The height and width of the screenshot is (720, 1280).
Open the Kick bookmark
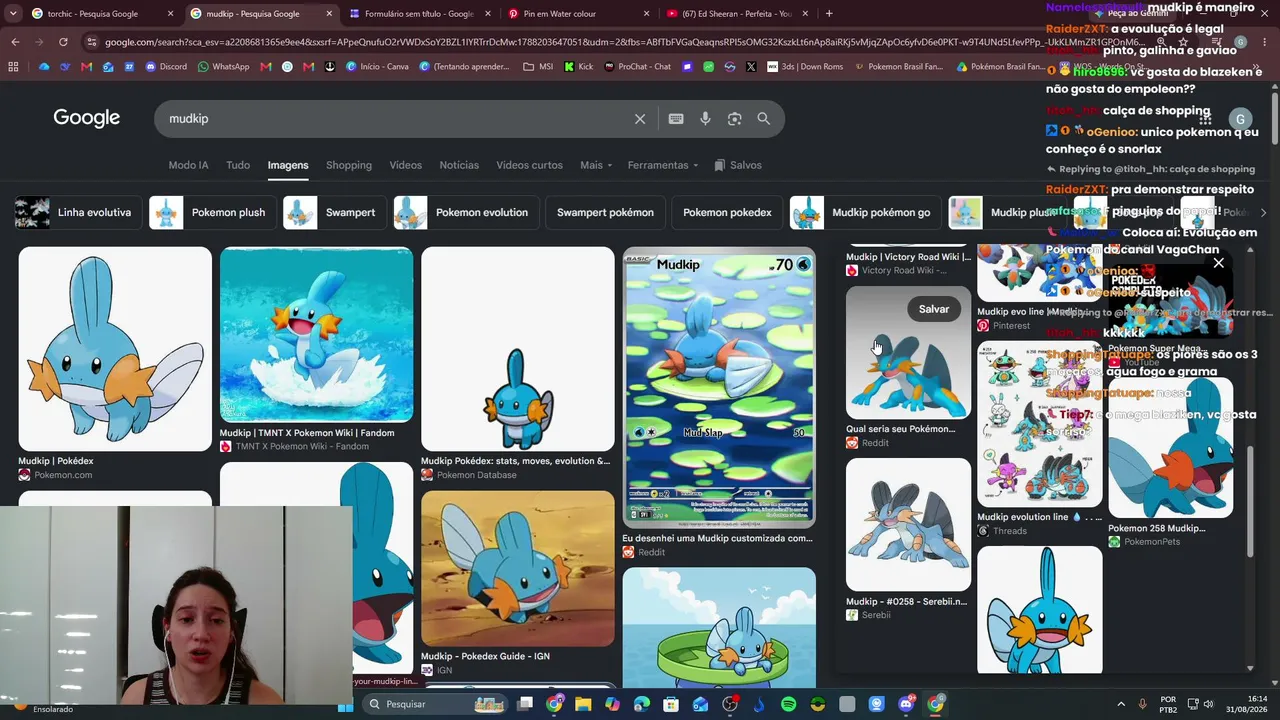(579, 67)
